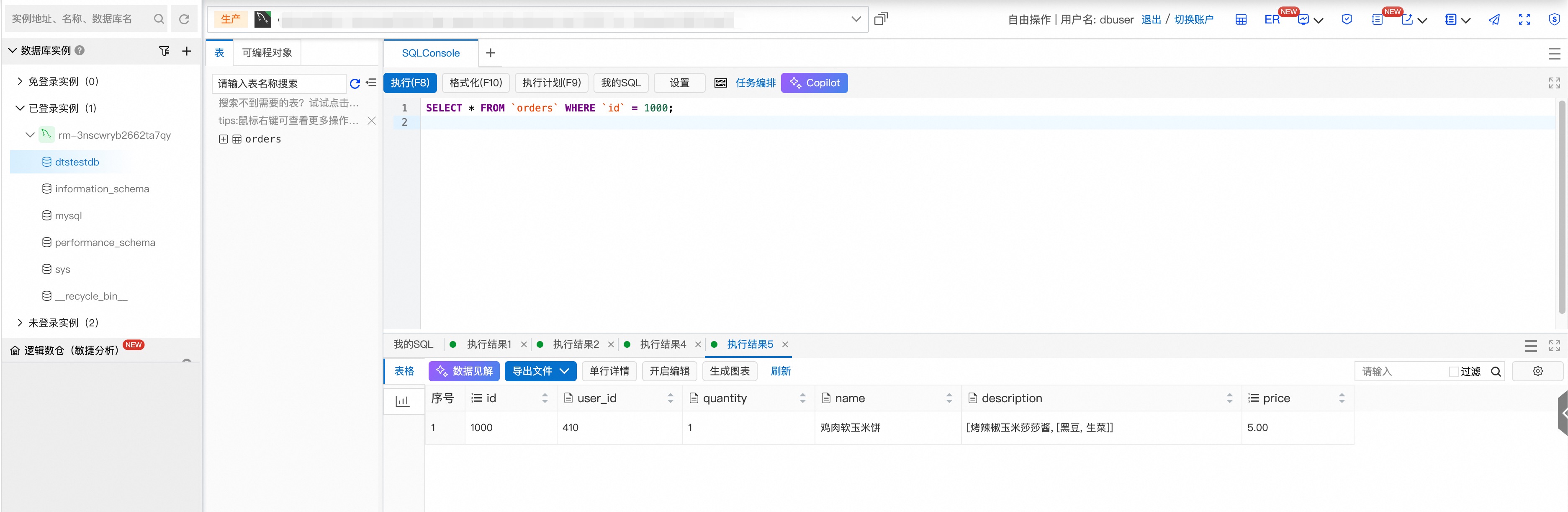
Task: Open the keyboard shortcuts icon
Action: coord(721,83)
